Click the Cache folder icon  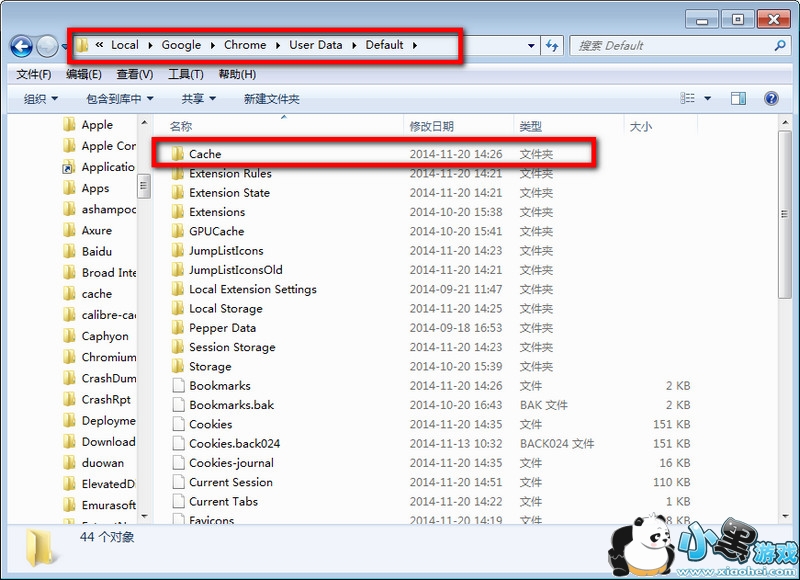(x=177, y=154)
